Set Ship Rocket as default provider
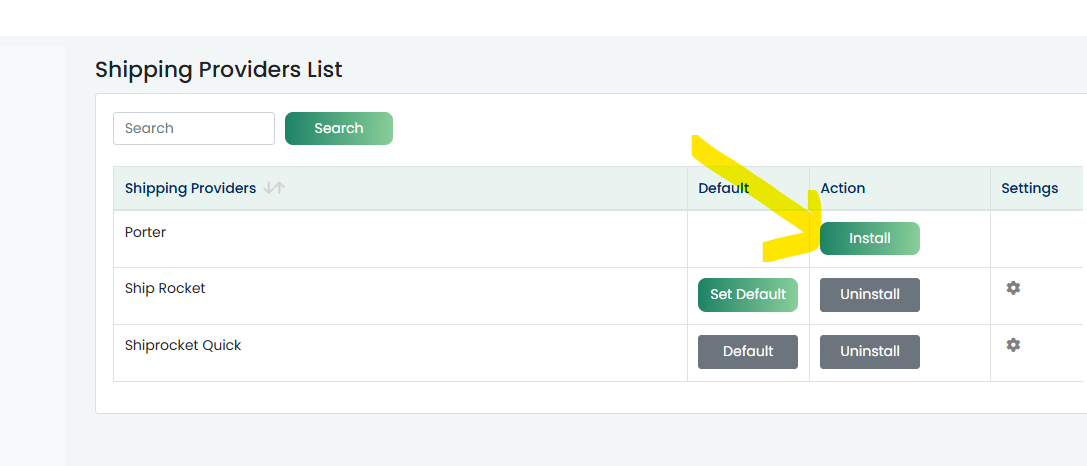The width and height of the screenshot is (1087, 466). tap(748, 295)
